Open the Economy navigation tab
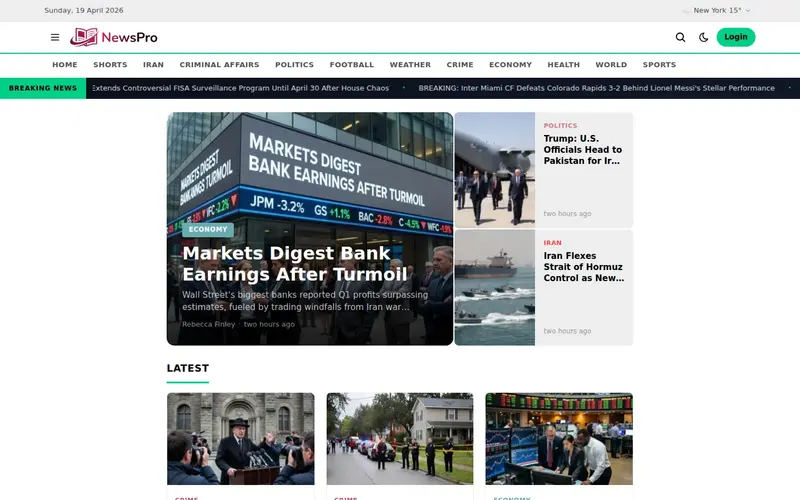The height and width of the screenshot is (500, 800). [x=510, y=65]
